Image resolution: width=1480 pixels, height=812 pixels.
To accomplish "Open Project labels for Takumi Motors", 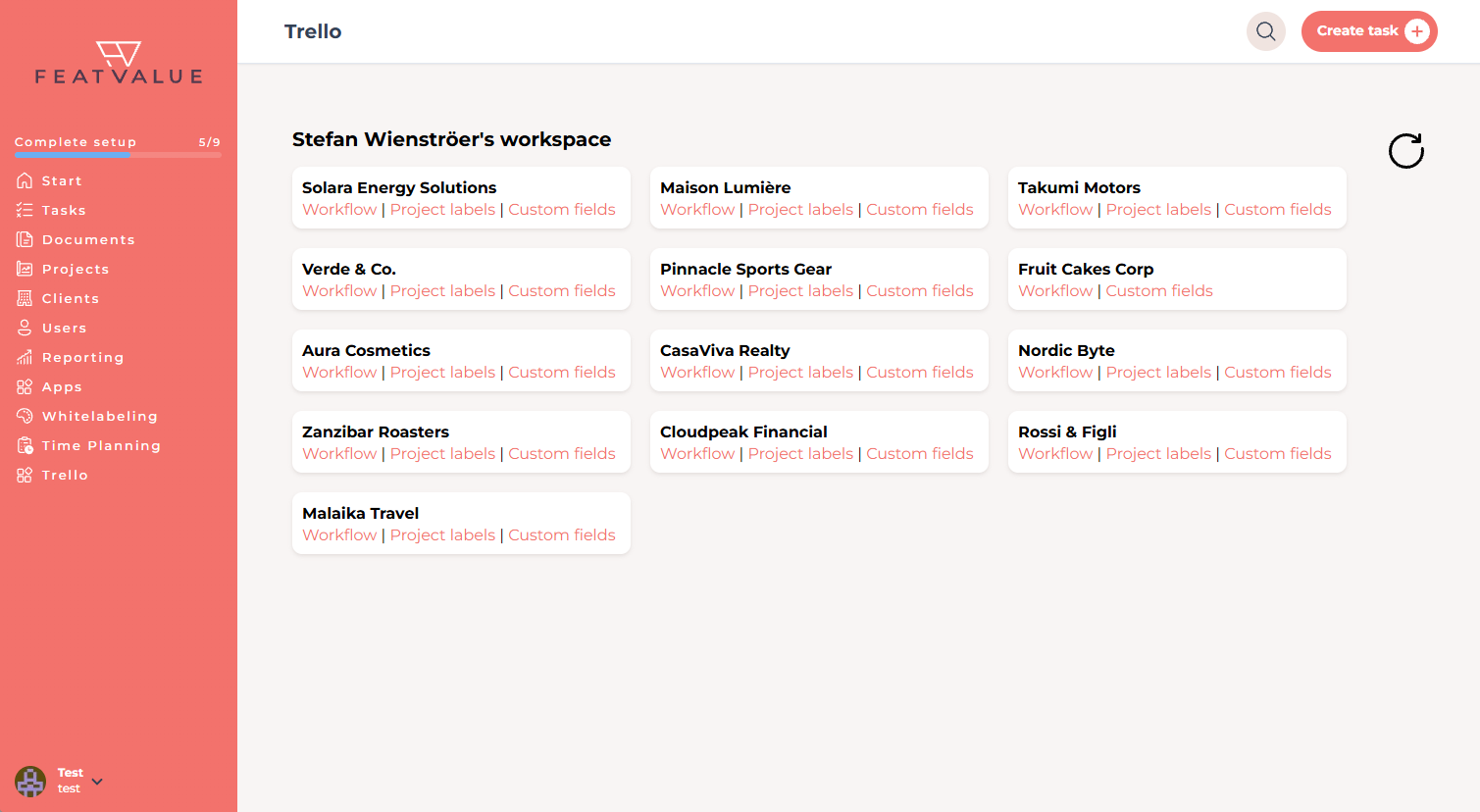I will (1158, 209).
